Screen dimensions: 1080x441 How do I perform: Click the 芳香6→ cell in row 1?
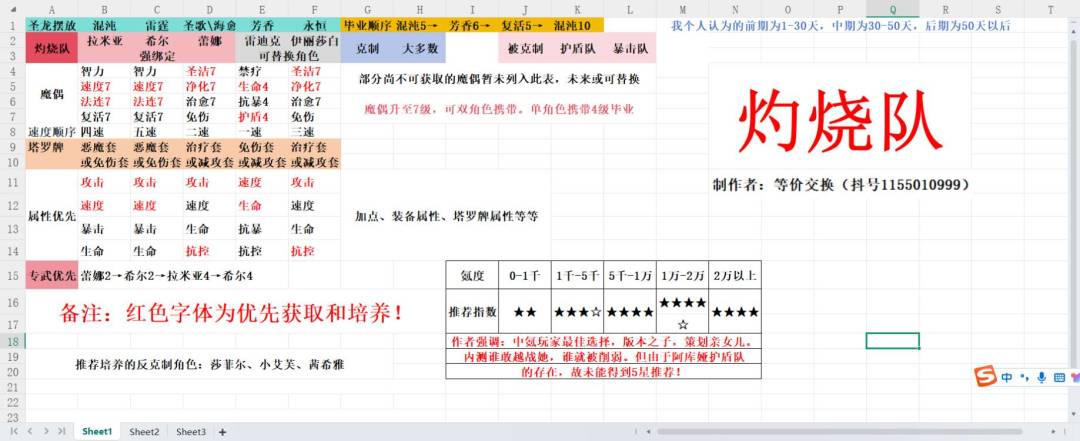point(472,25)
